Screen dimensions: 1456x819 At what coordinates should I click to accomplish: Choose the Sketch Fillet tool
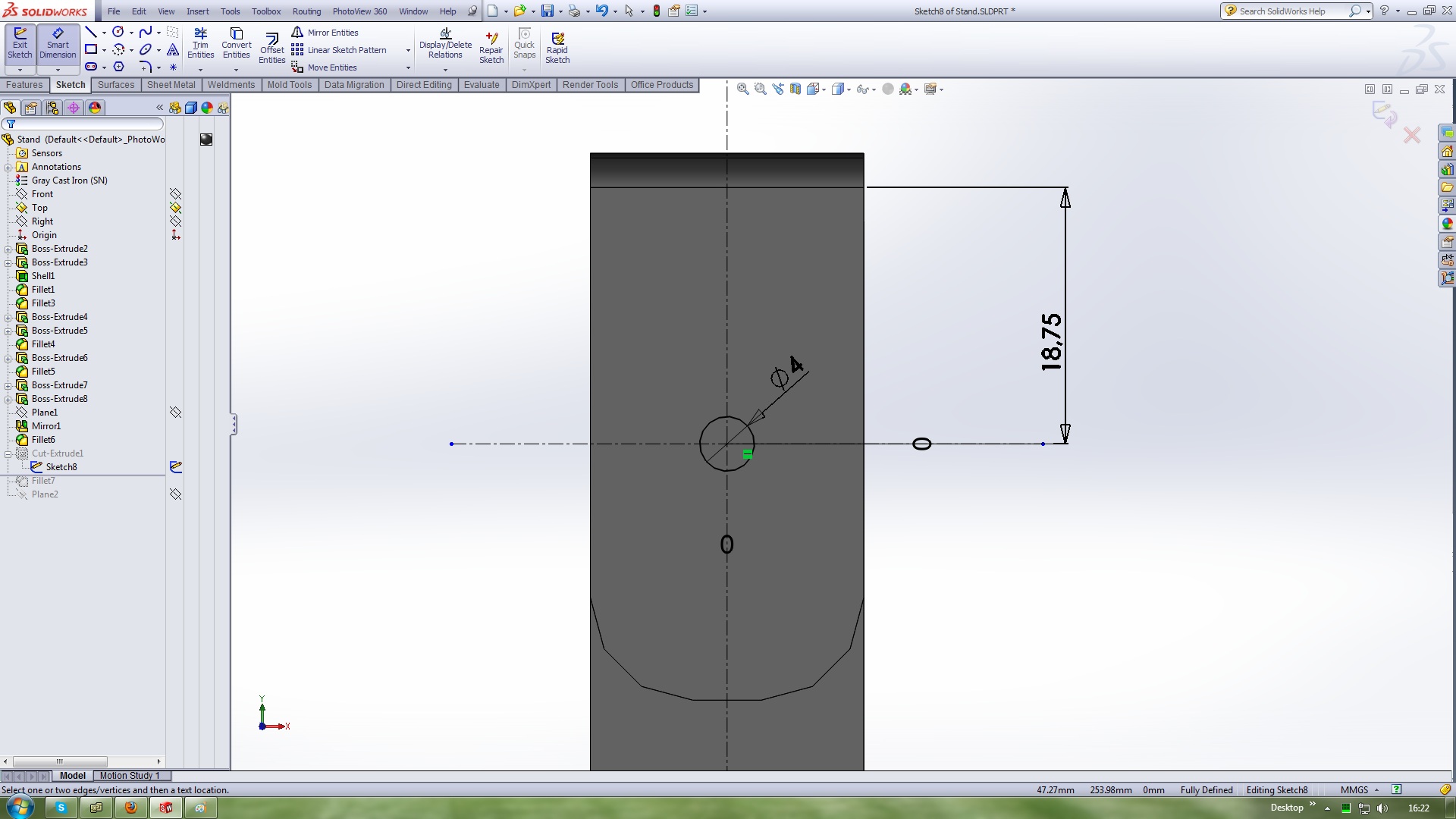point(146,67)
